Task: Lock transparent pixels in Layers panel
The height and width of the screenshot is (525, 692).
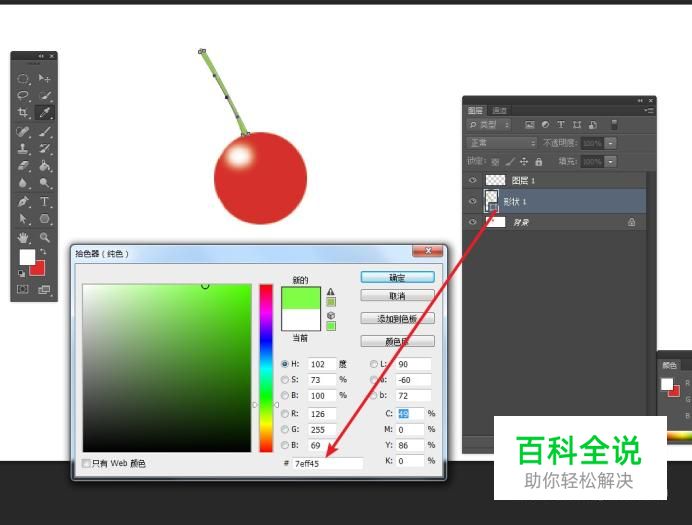Action: point(495,162)
